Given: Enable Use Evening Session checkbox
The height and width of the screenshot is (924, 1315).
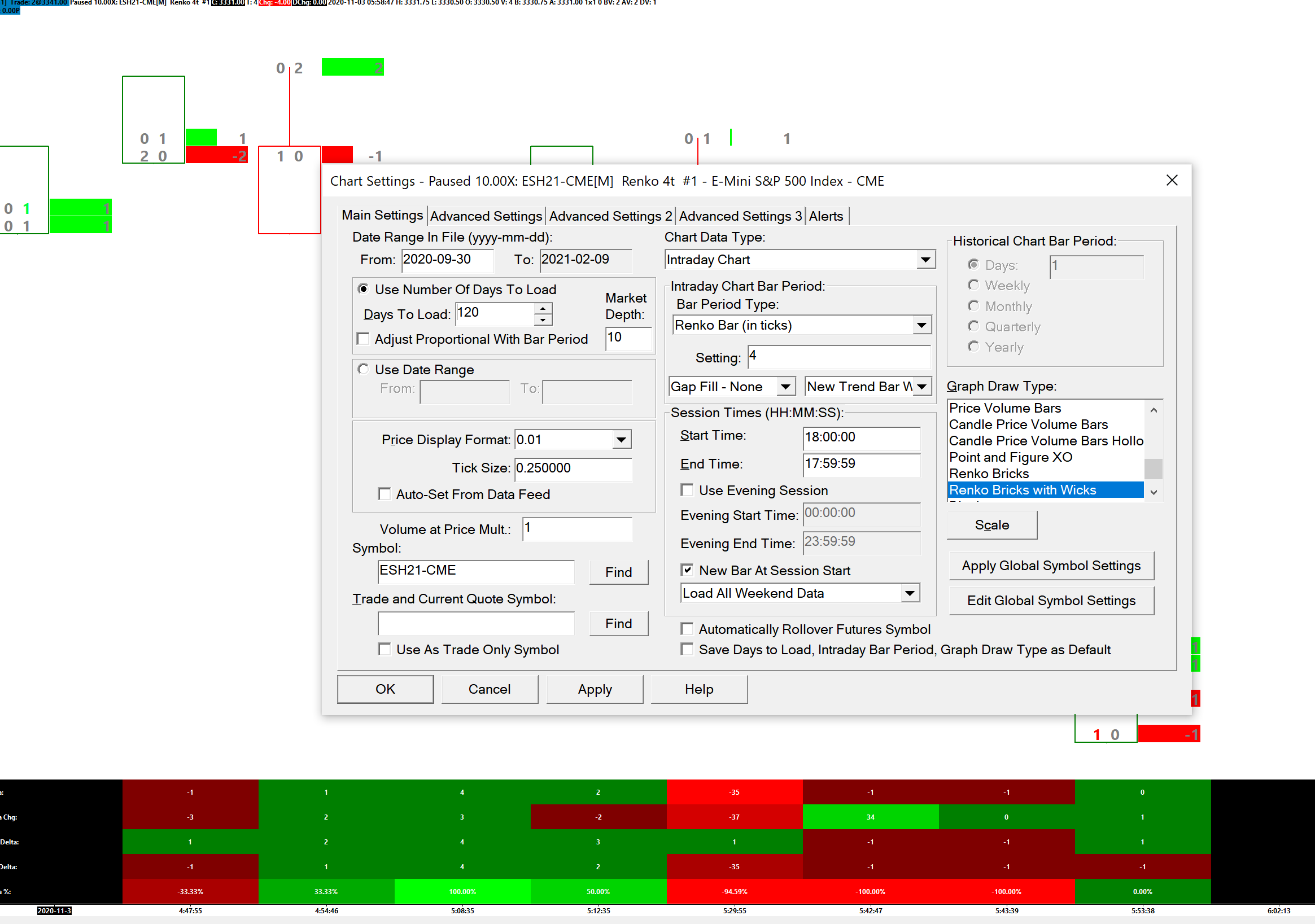Looking at the screenshot, I should point(687,490).
